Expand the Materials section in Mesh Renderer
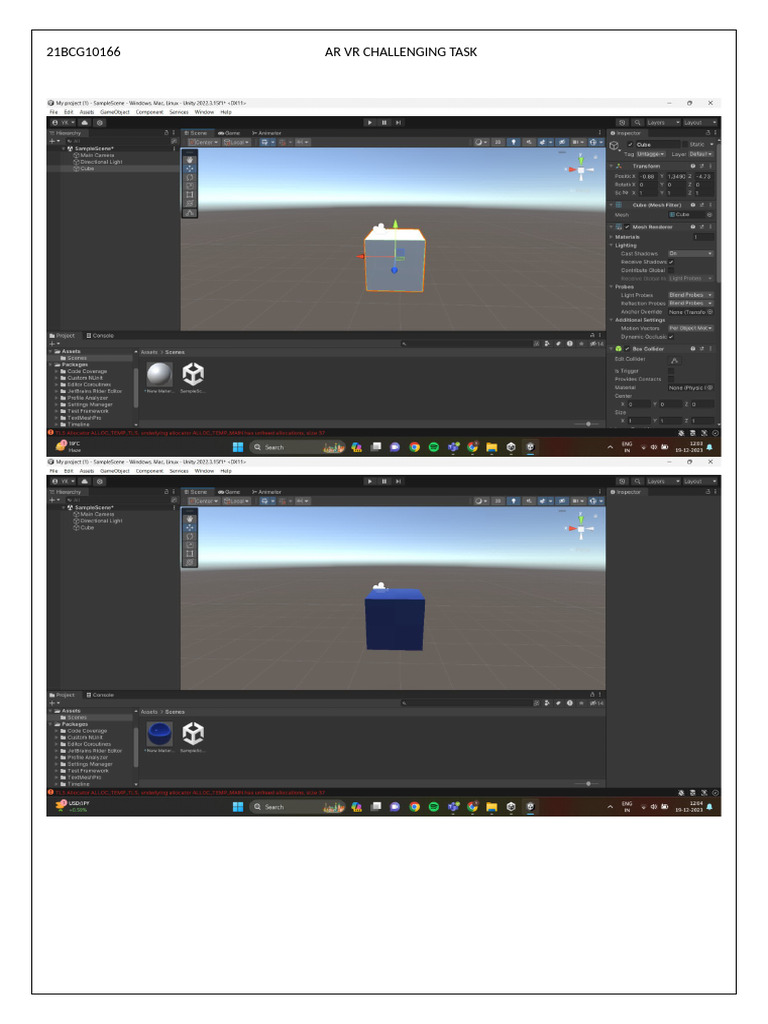The width and height of the screenshot is (768, 1024). pos(611,237)
